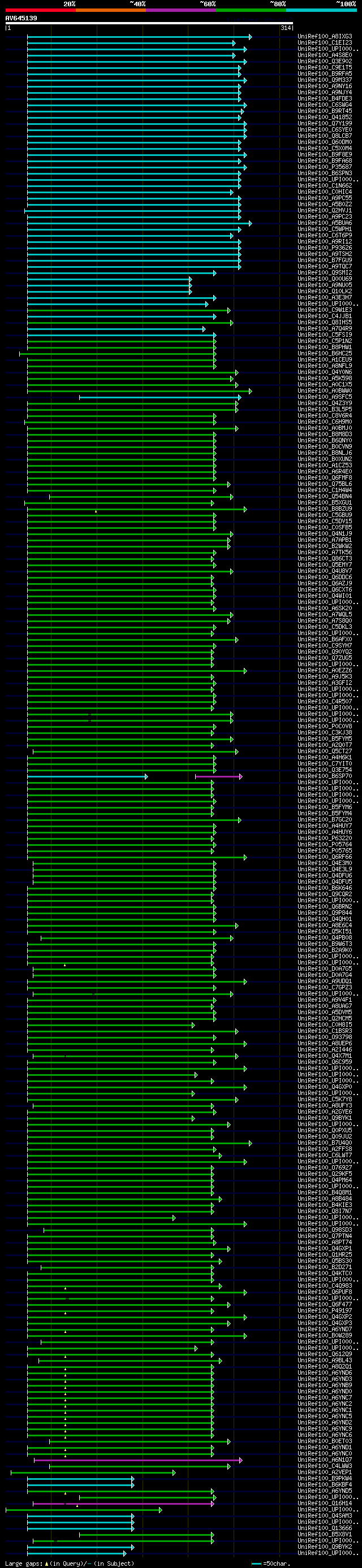Viewport: 362px width, 1568px height.
Task: Click the 314 end position label
Action: tap(285, 28)
